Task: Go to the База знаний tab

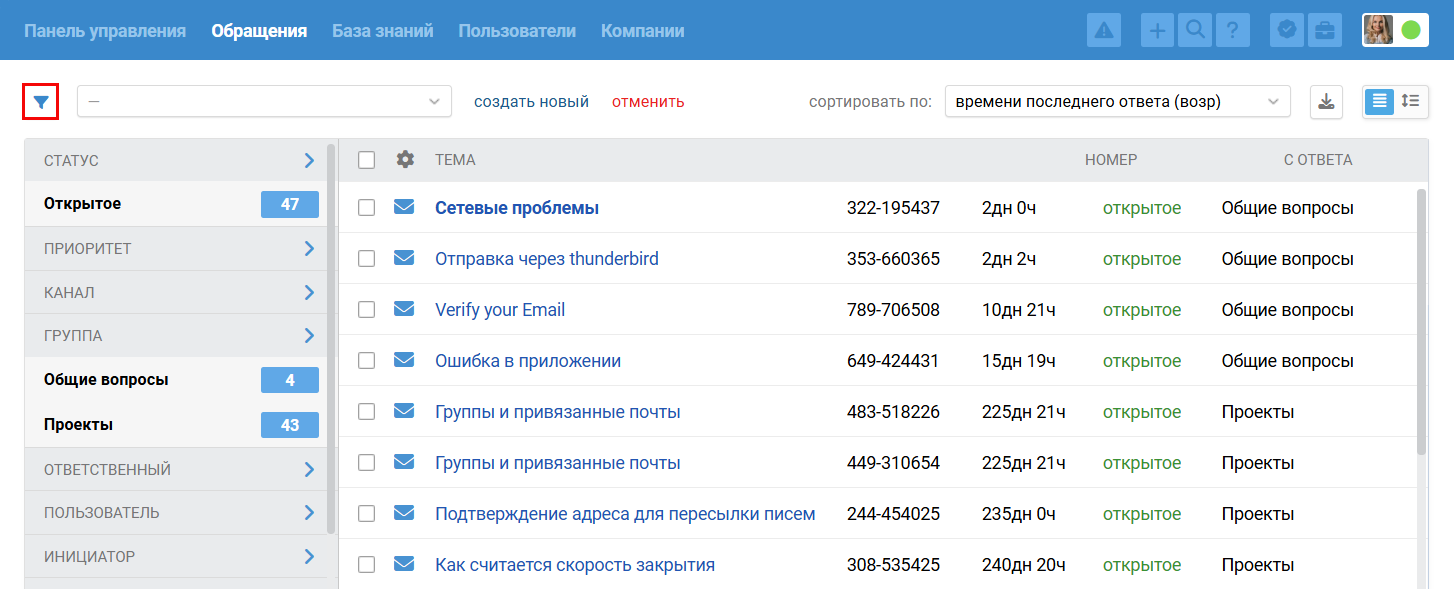Action: (382, 31)
